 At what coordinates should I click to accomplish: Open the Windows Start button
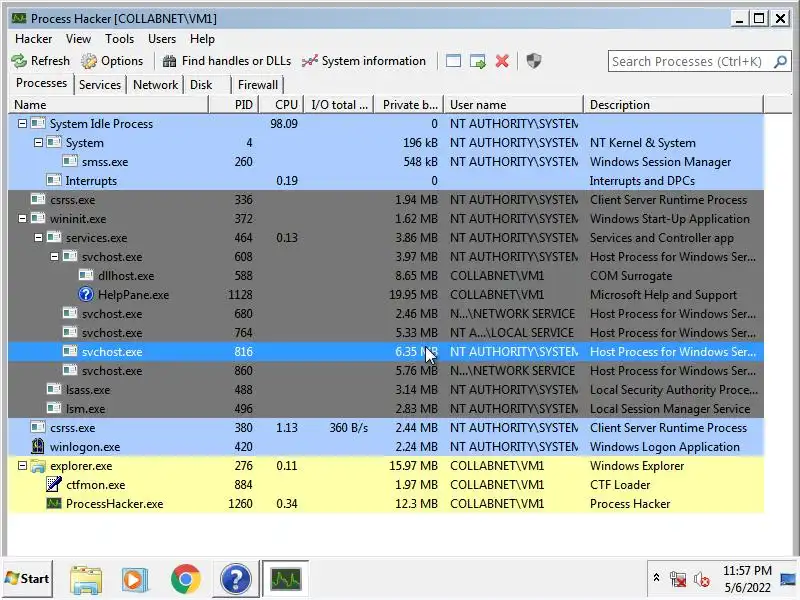27,579
